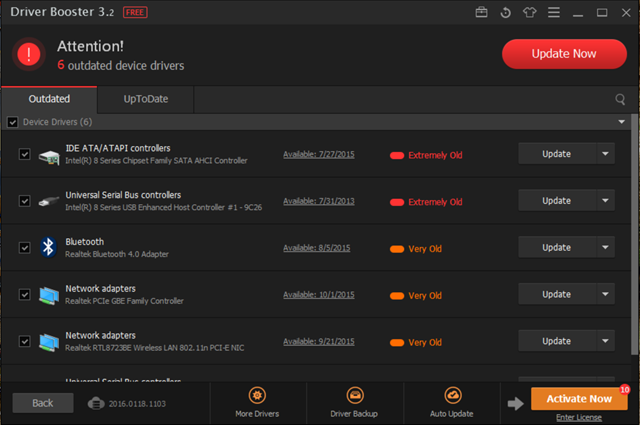This screenshot has height=425, width=640.
Task: Click Very Old status of RTL8723BE Wireless row
Action: (x=416, y=342)
